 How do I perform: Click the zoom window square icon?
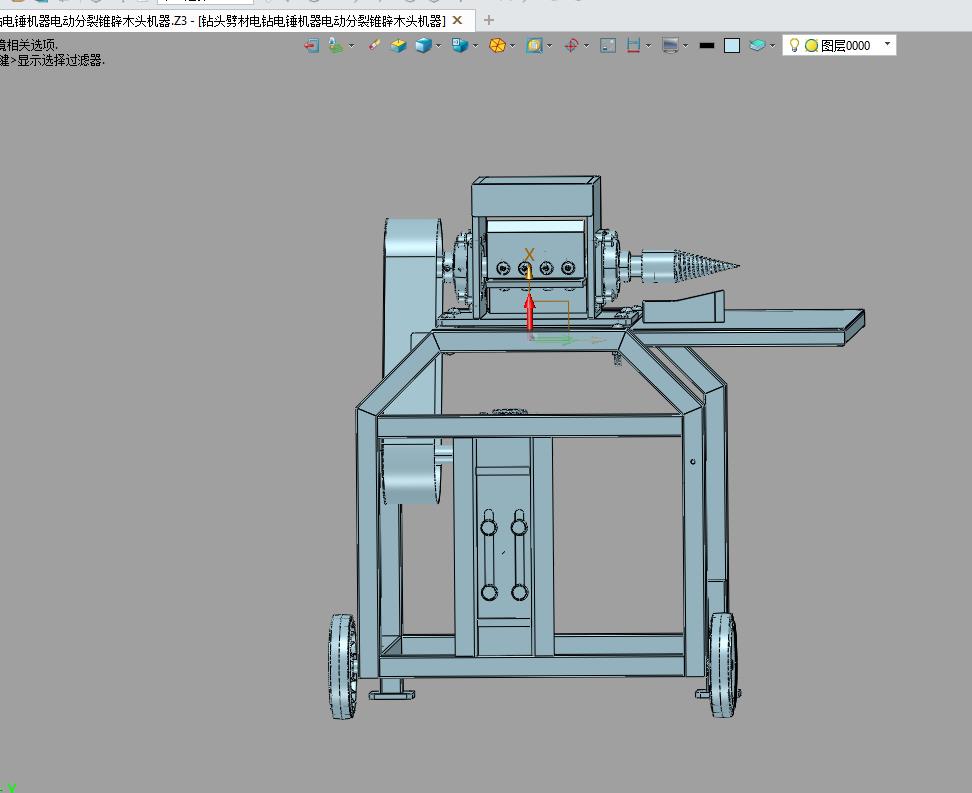pos(534,45)
